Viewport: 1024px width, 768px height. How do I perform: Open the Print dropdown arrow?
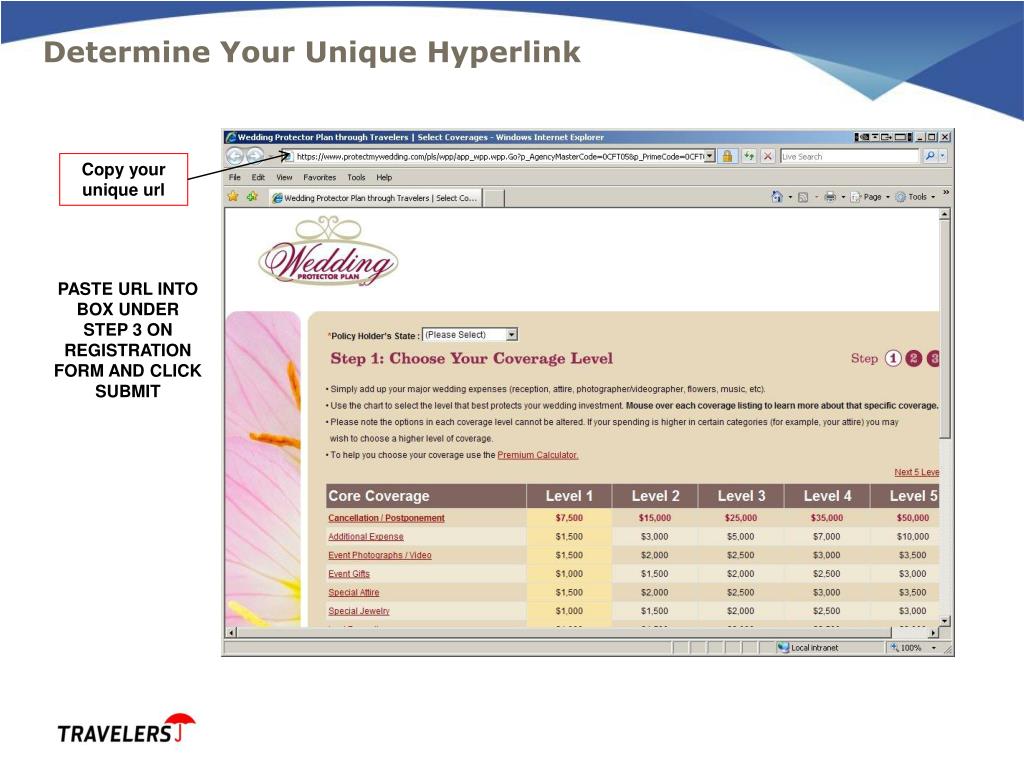click(843, 197)
